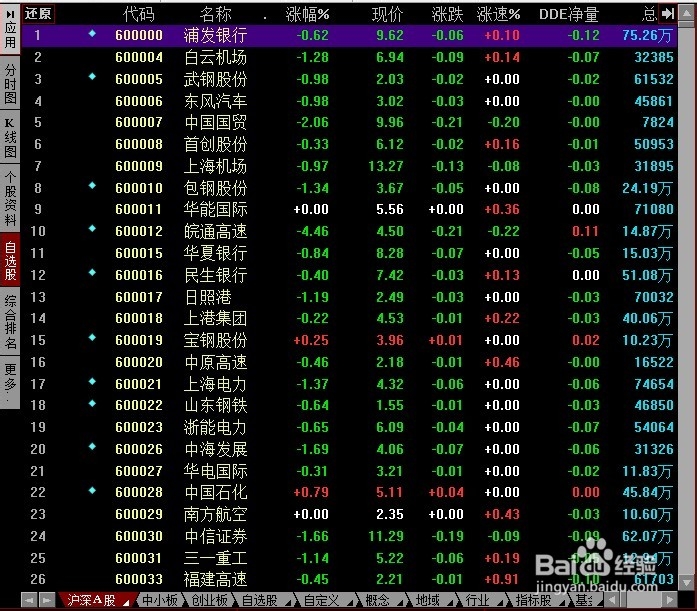Click the vertical scrollbar up arrow

pyautogui.click(x=687, y=12)
